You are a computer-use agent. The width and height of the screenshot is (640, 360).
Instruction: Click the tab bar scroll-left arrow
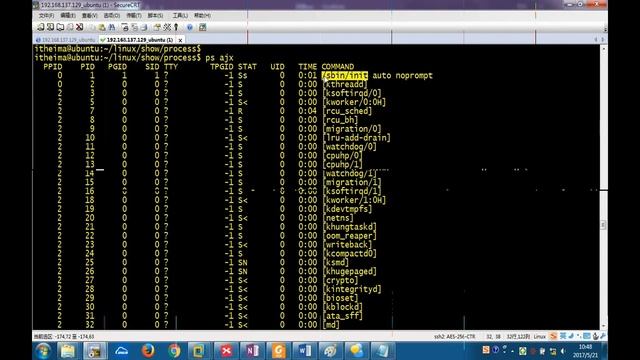click(596, 40)
